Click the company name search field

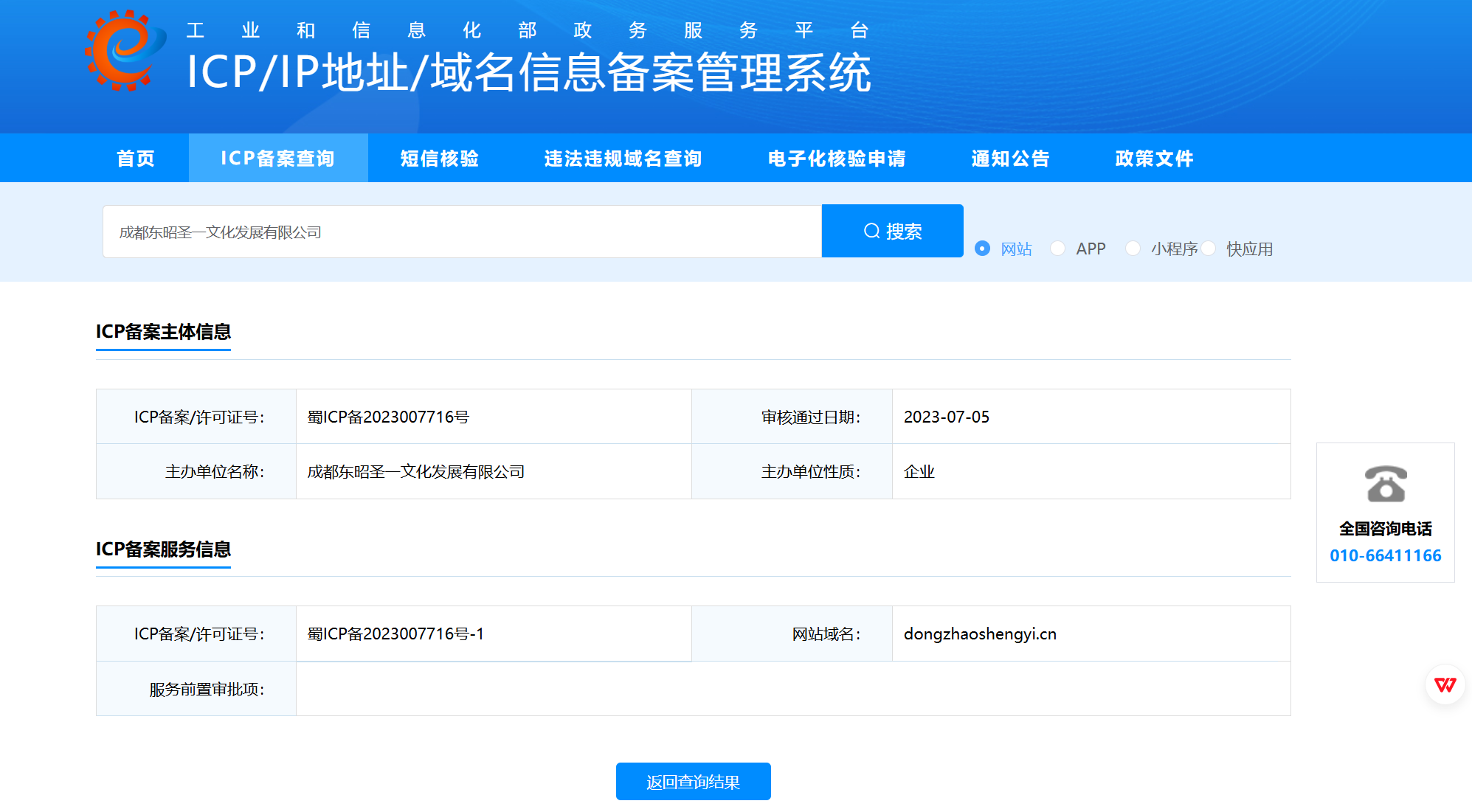(462, 232)
